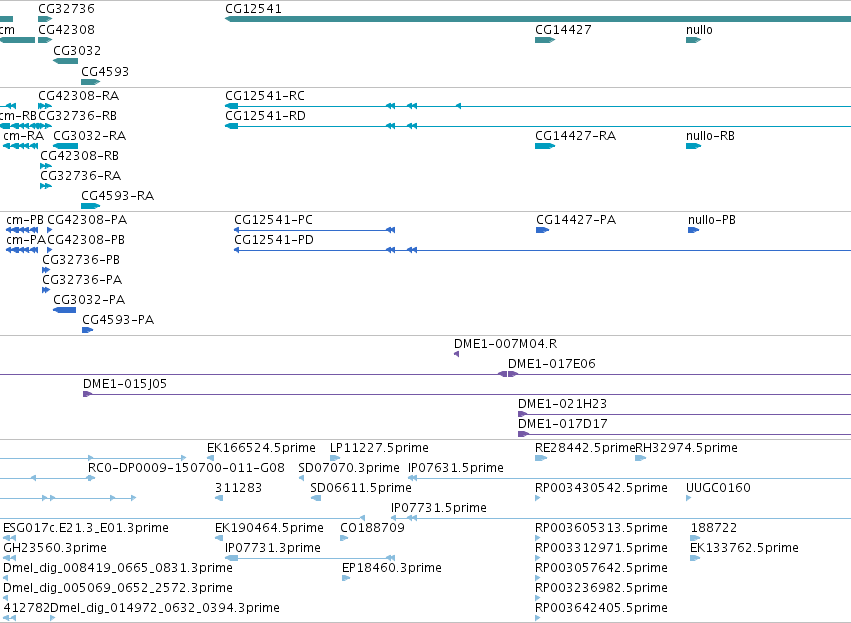The image size is (851, 623).
Task: Click the cm-PB protein label
Action: click(25, 220)
